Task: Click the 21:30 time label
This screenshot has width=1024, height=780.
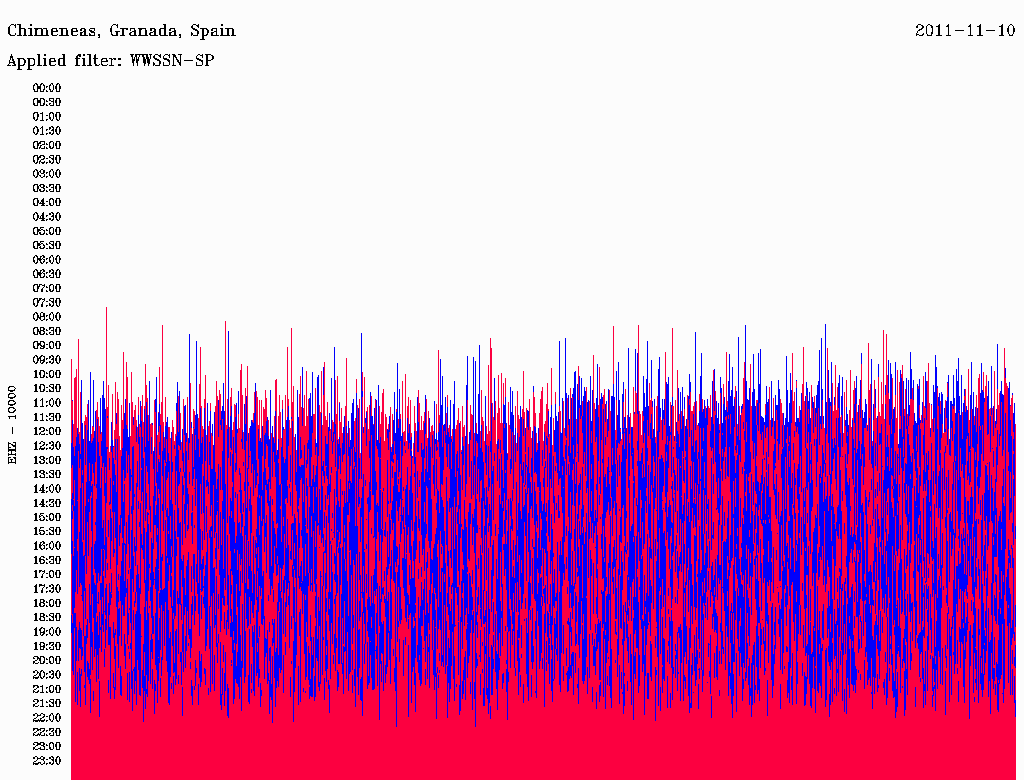Action: 47,703
